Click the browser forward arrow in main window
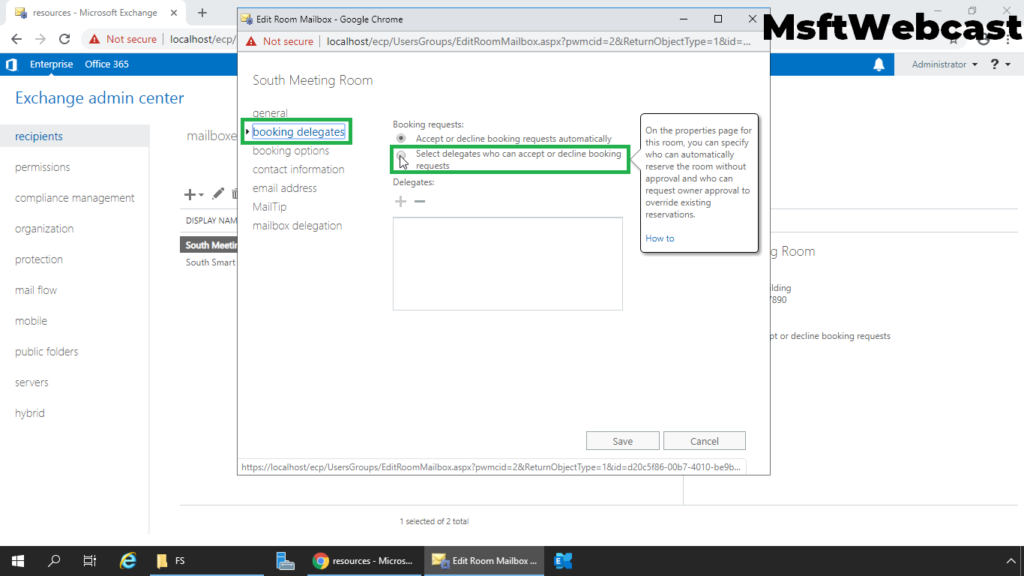Image resolution: width=1024 pixels, height=576 pixels. (40, 39)
